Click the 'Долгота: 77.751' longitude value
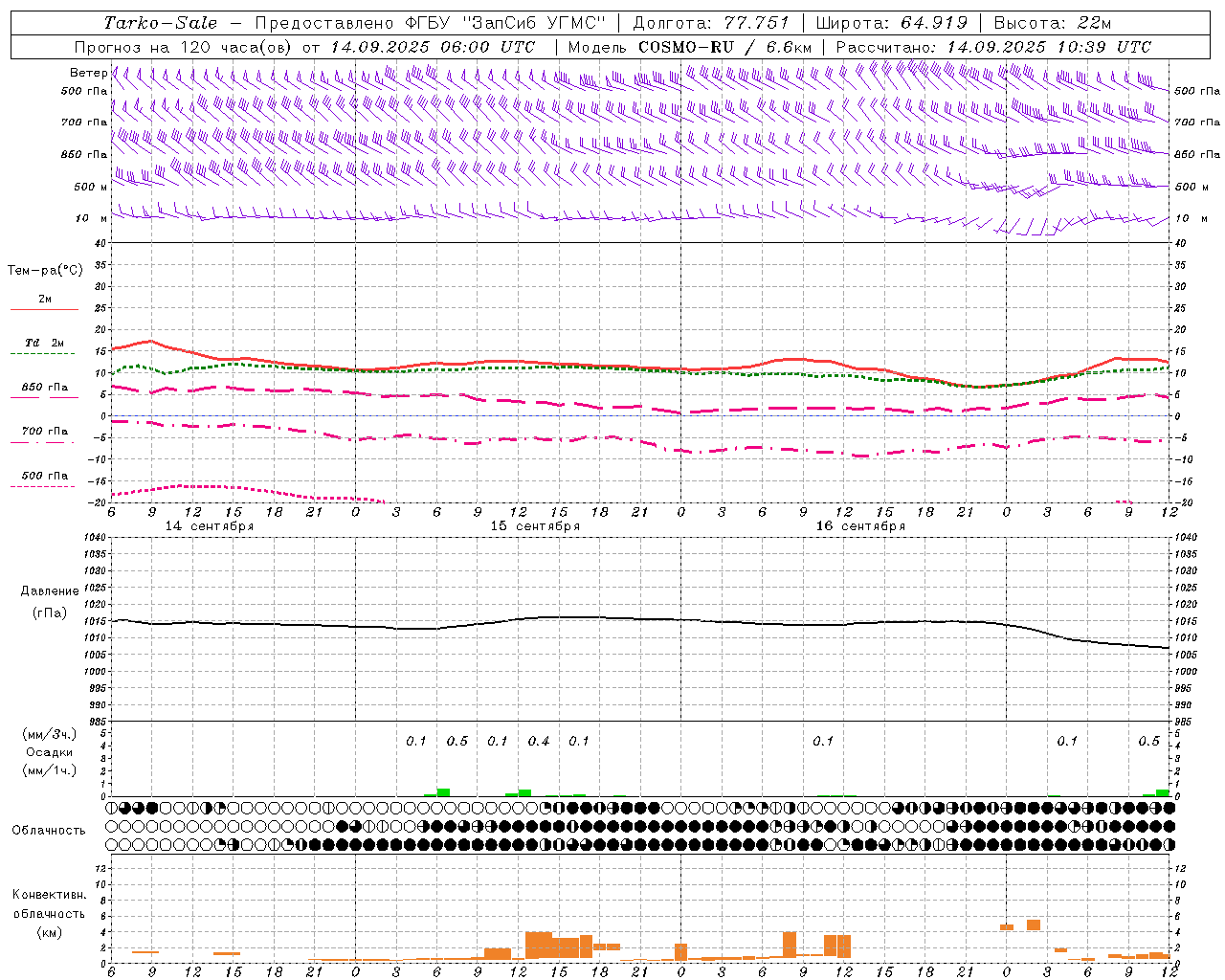This screenshot has height=980, width=1225. point(711,23)
